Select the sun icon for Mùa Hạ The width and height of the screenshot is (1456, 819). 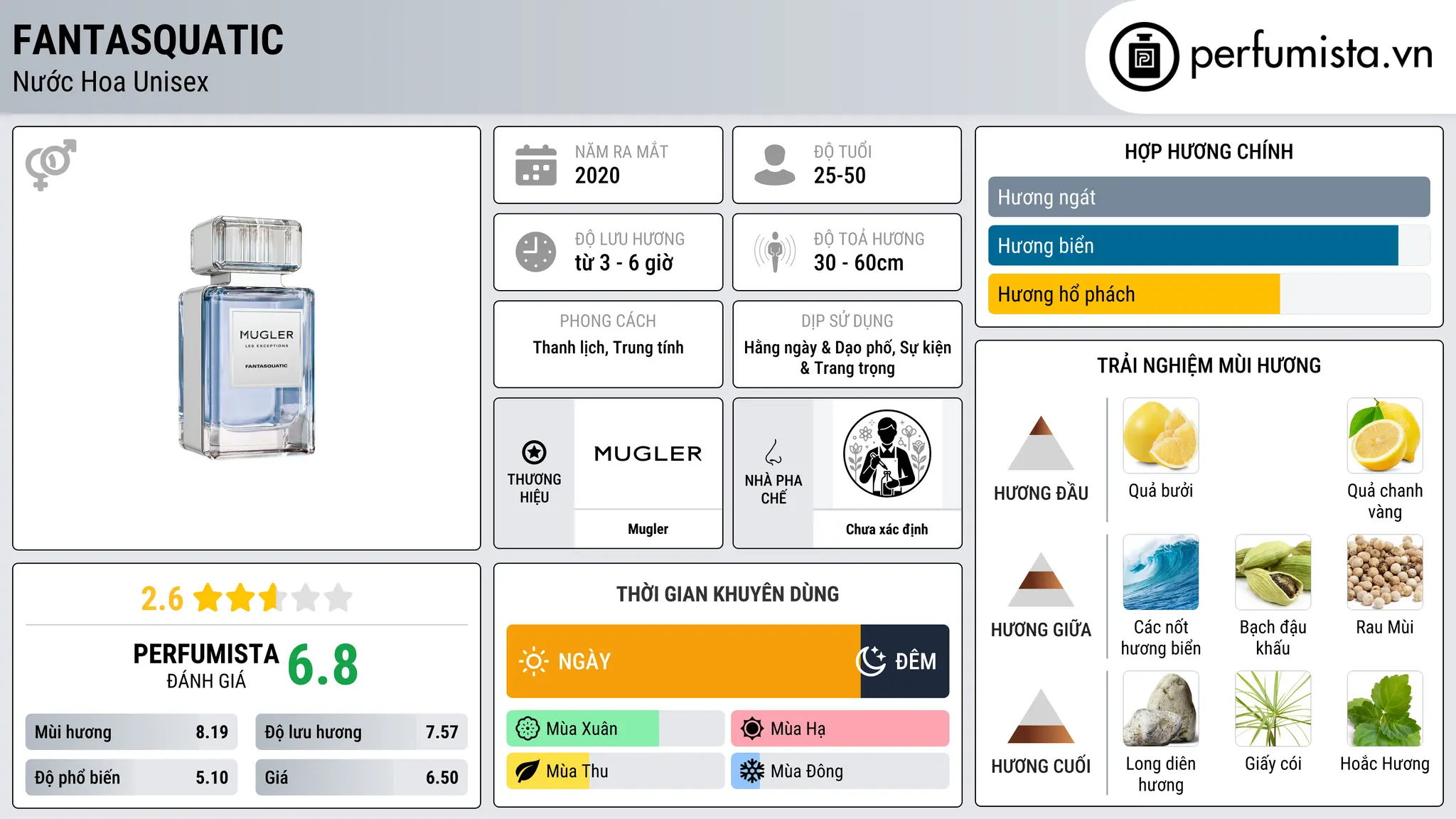[752, 729]
